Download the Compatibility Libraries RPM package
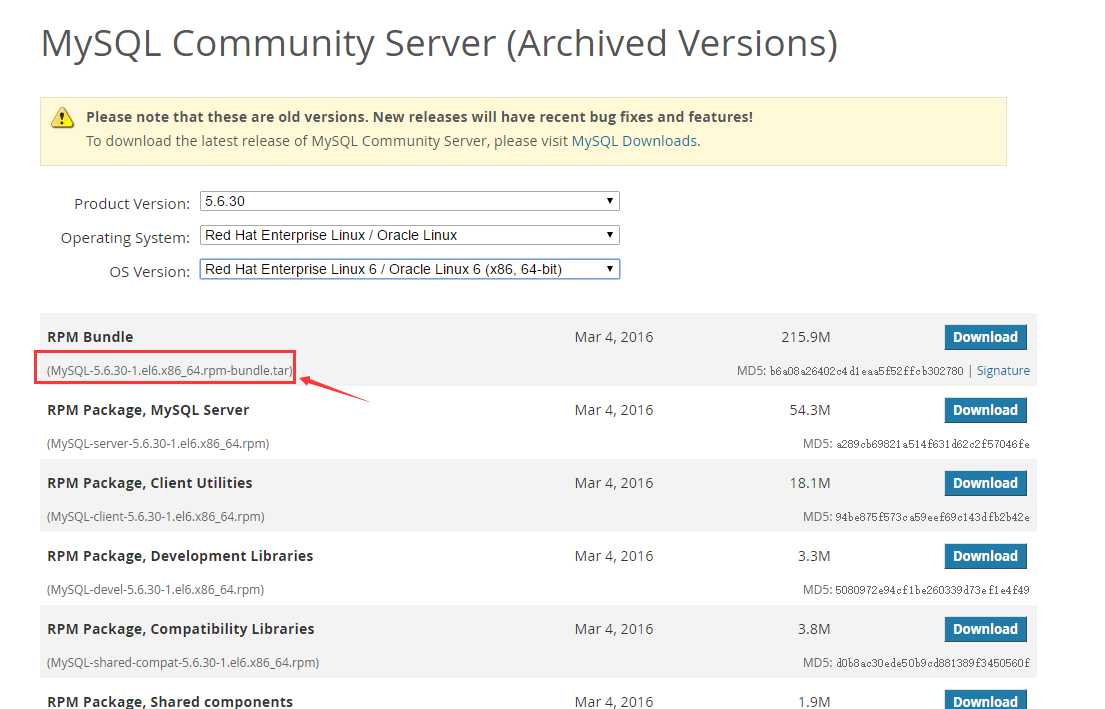 point(985,629)
